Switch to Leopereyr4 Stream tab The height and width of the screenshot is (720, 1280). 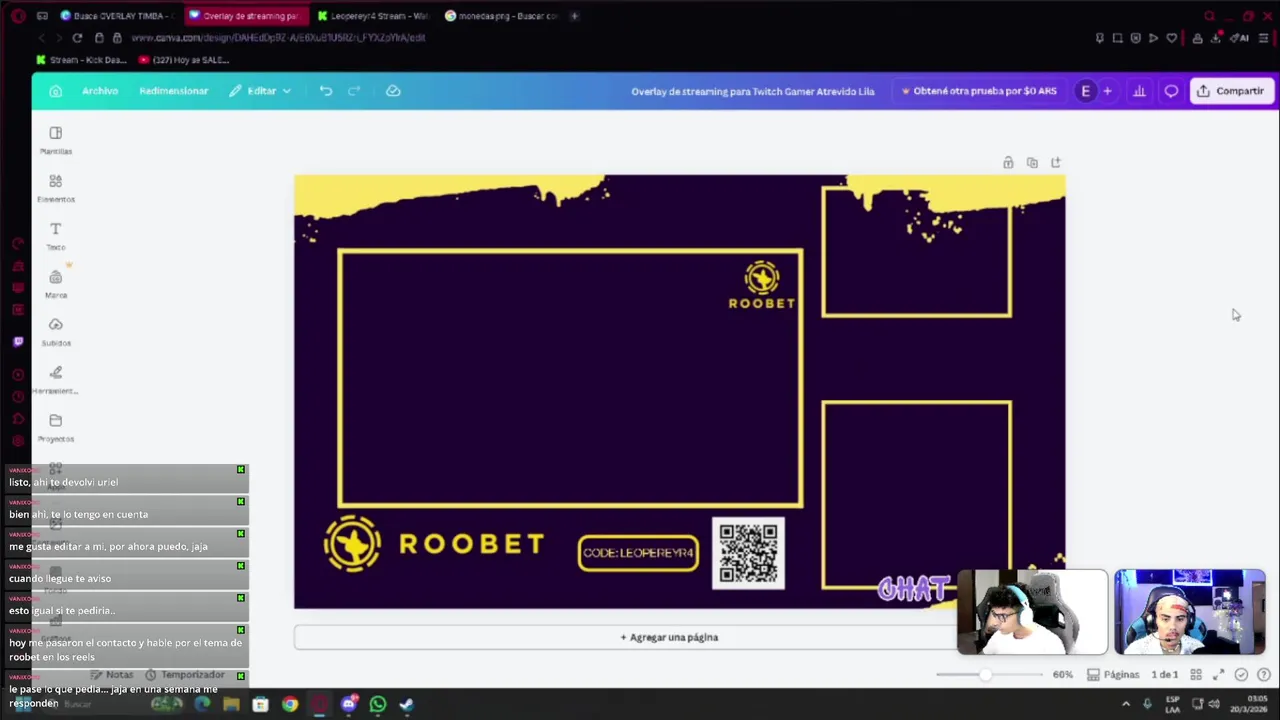click(x=375, y=16)
